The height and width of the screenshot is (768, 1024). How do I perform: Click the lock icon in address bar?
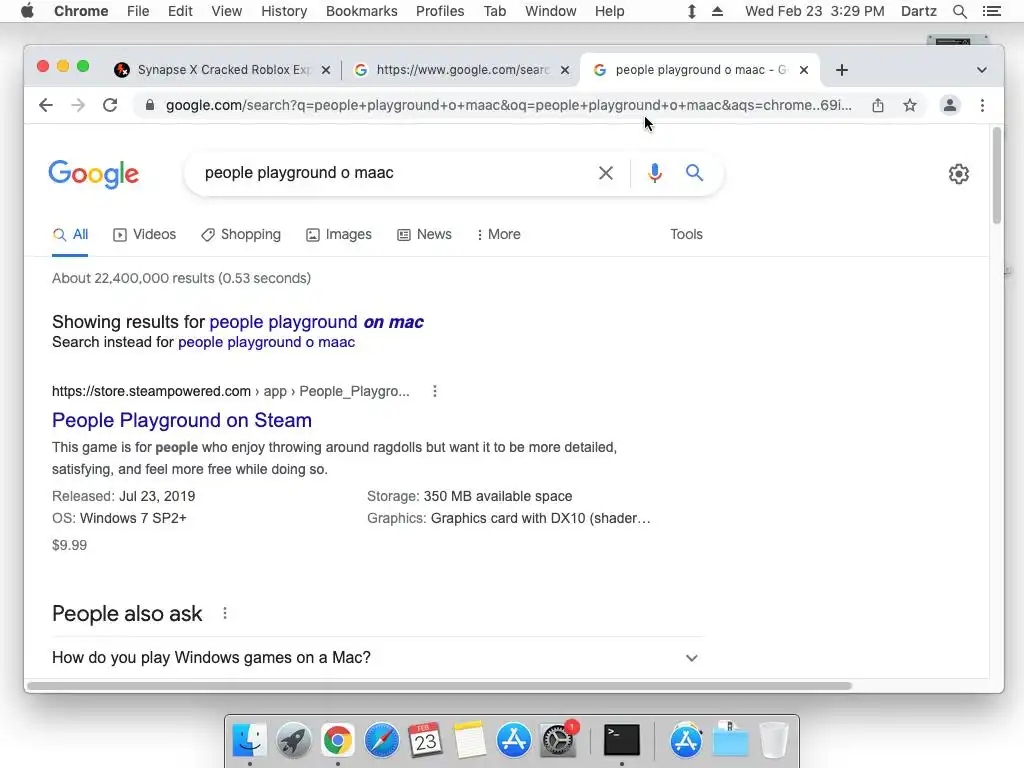pos(150,105)
